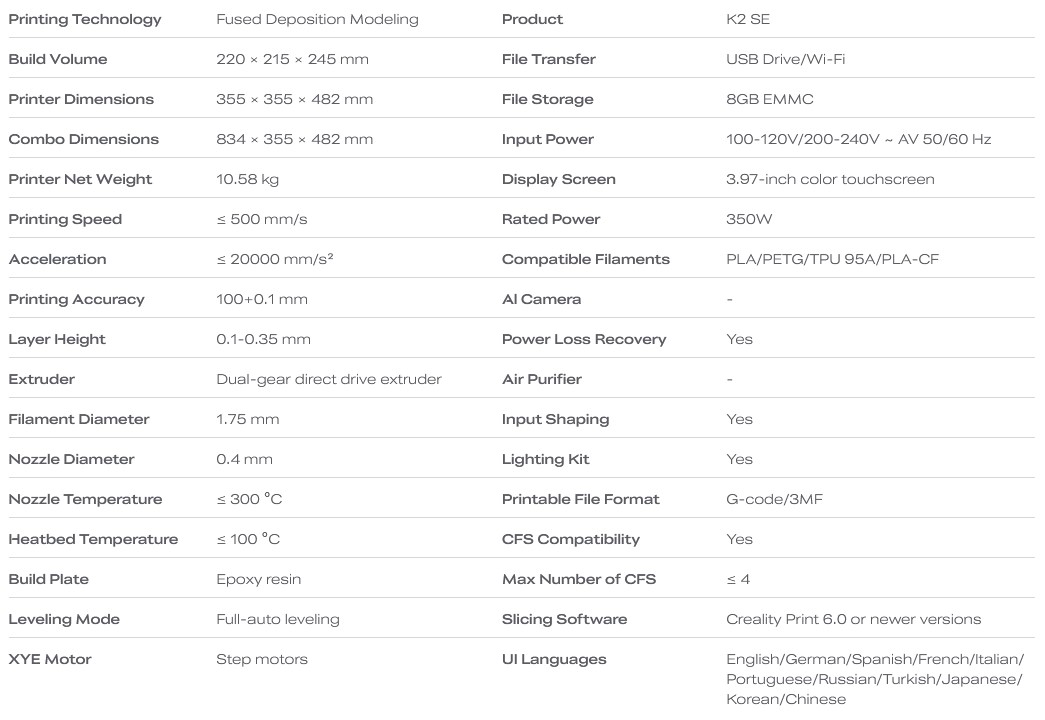This screenshot has height=720, width=1045.
Task: Click the "Epoxy resin" build plate value
Action: click(258, 579)
